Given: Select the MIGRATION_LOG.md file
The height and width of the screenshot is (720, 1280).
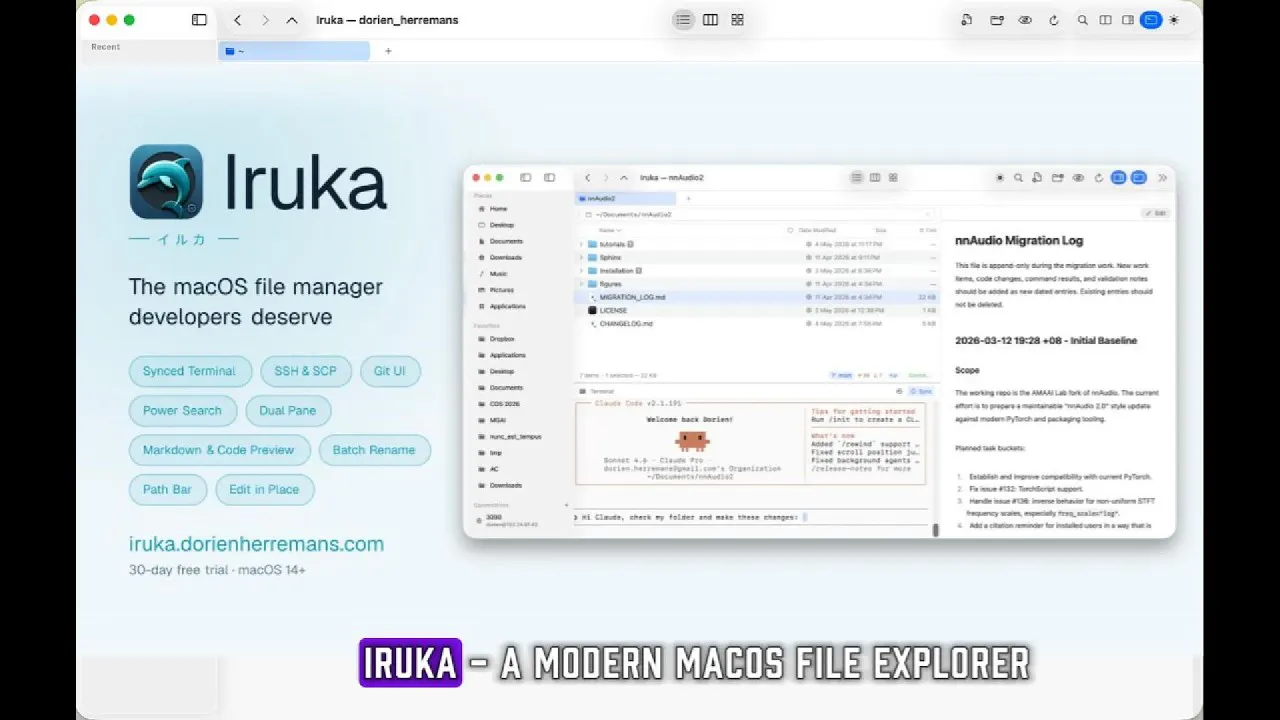Looking at the screenshot, I should (x=757, y=297).
